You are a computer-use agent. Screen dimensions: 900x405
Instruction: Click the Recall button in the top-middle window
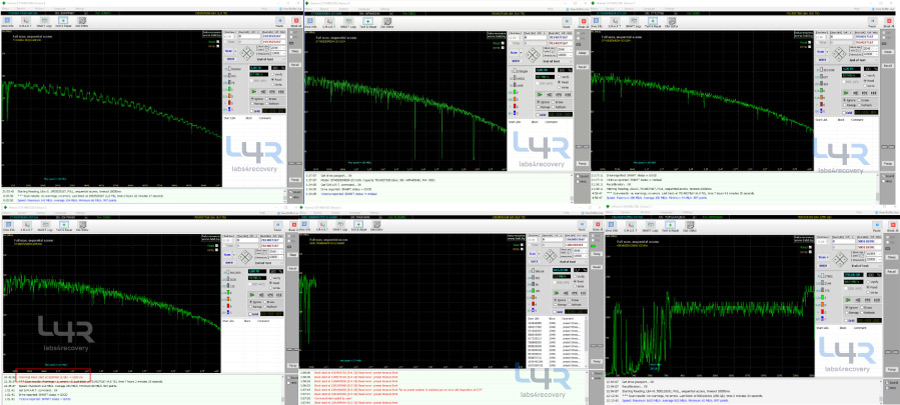click(x=582, y=67)
